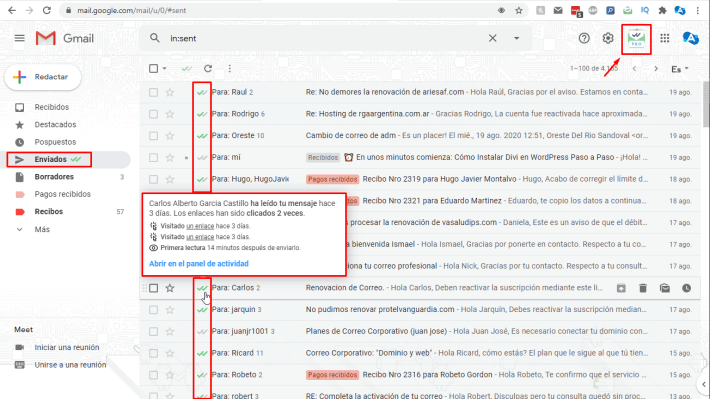Viewport: 710px width, 399px height.
Task: Select the checkbox for Rodrigo's email
Action: coord(154,114)
